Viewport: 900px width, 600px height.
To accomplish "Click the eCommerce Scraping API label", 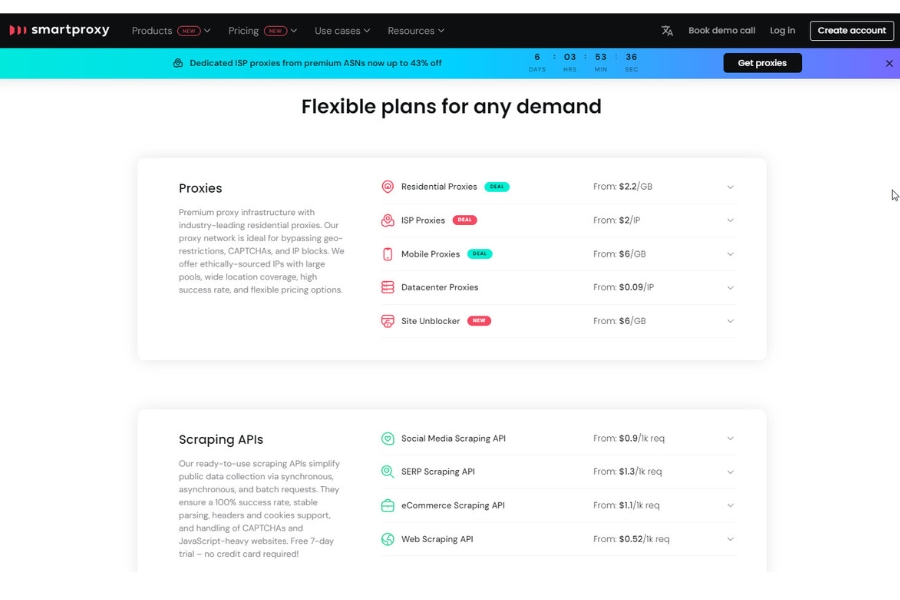I will 453,505.
